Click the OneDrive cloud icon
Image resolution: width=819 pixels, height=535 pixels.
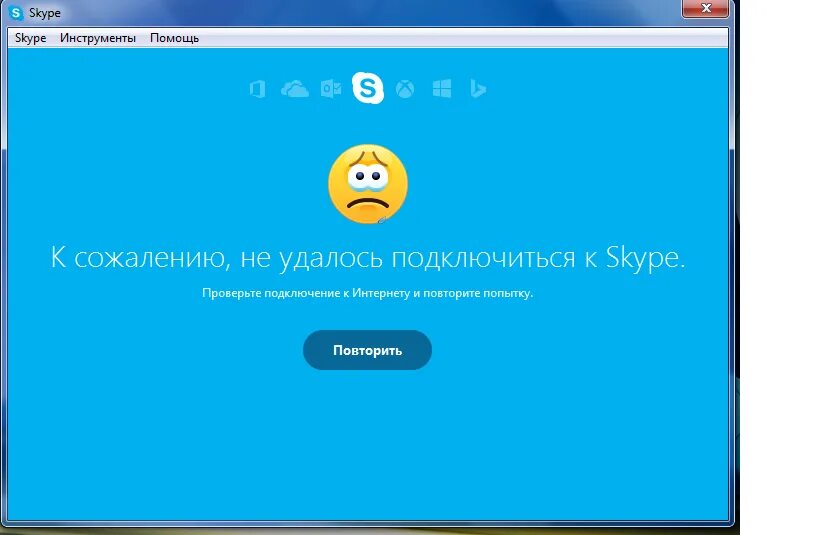pyautogui.click(x=295, y=89)
